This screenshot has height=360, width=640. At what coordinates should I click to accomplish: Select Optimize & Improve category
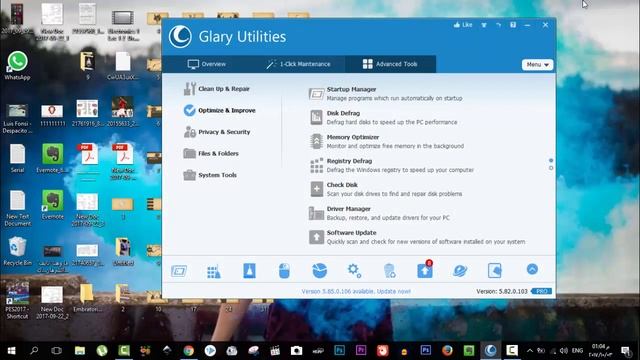tap(219, 110)
